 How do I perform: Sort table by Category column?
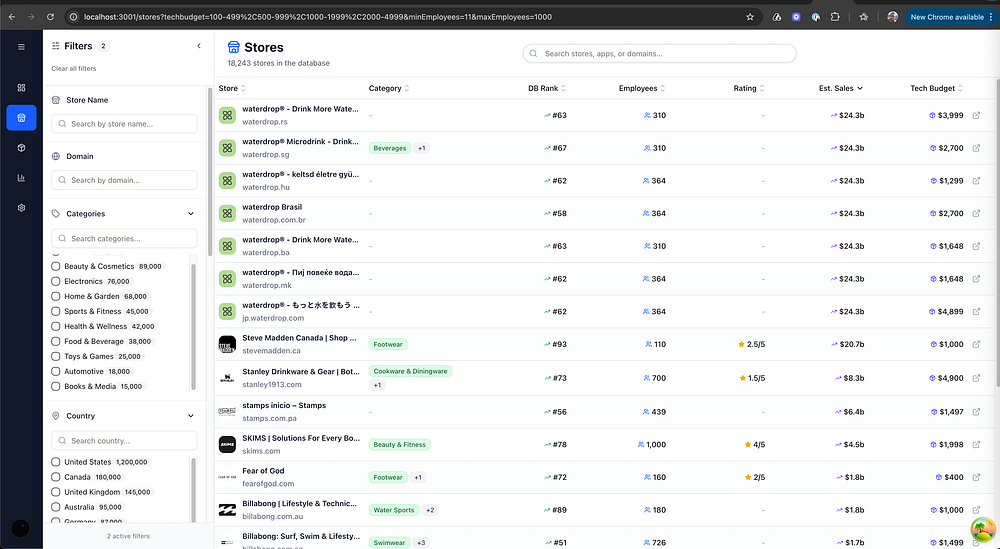coord(389,89)
